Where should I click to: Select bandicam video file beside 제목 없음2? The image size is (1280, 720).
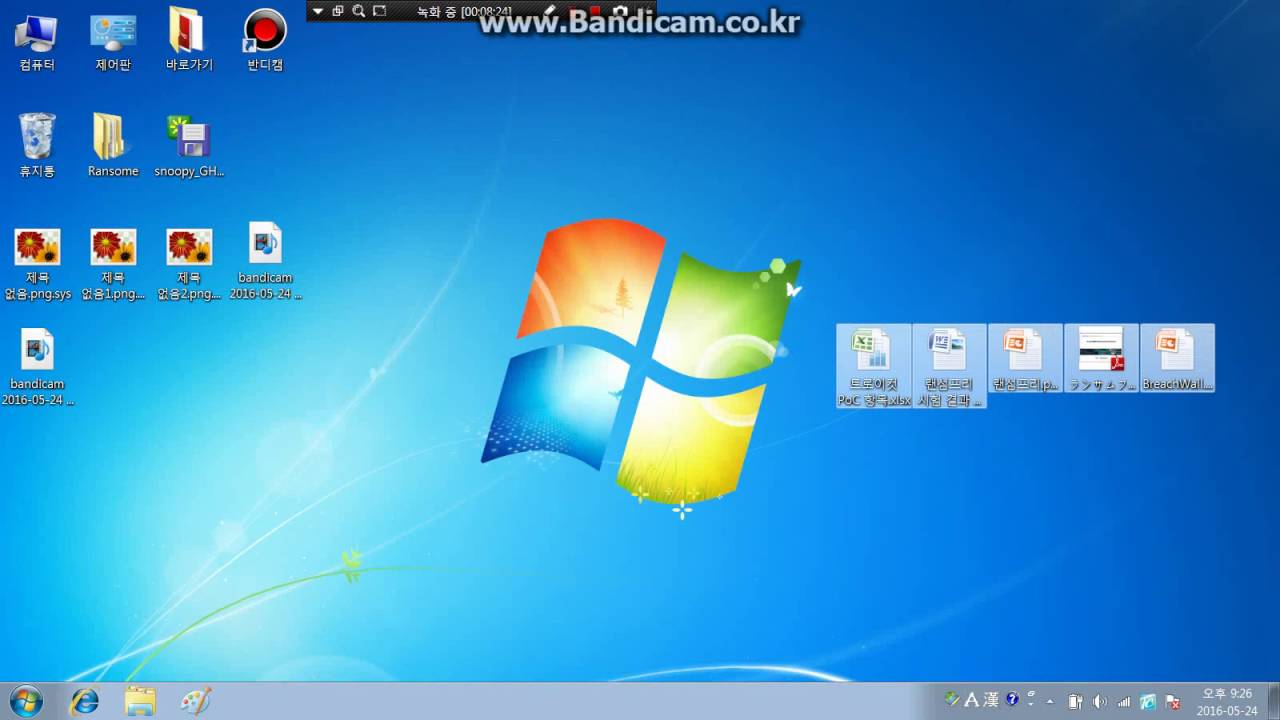click(265, 262)
